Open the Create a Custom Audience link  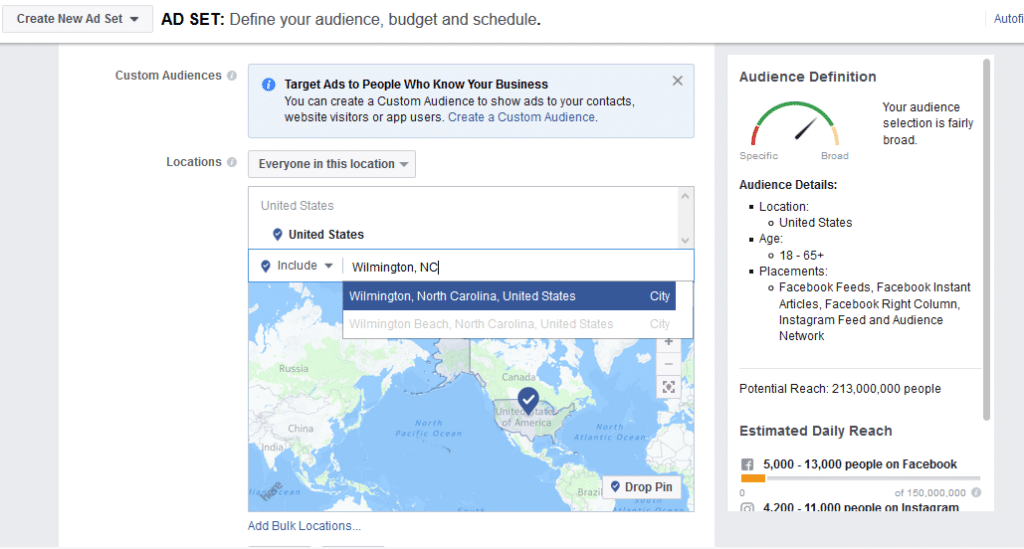pyautogui.click(x=521, y=117)
